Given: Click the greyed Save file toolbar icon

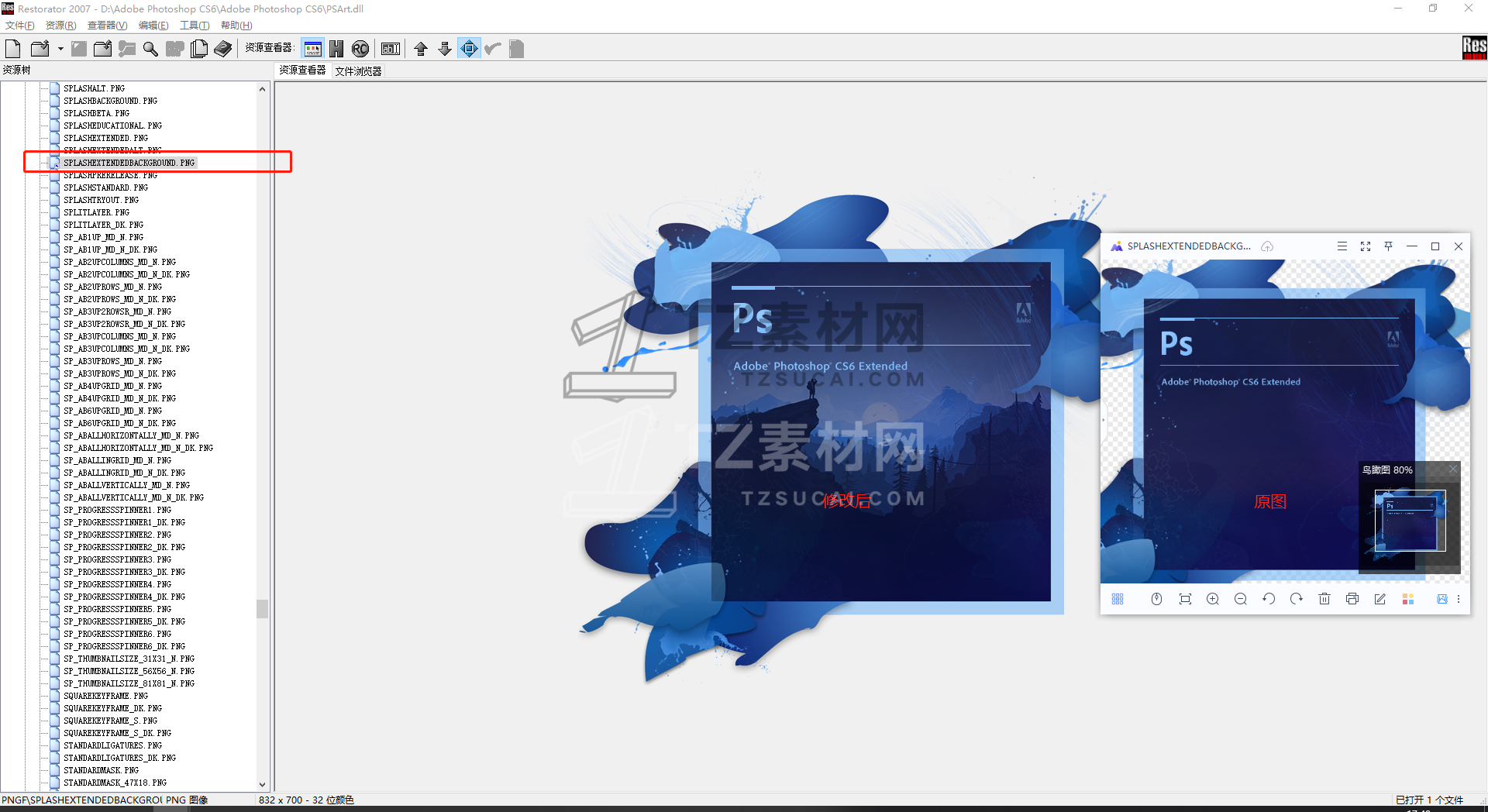Looking at the screenshot, I should pyautogui.click(x=78, y=49).
